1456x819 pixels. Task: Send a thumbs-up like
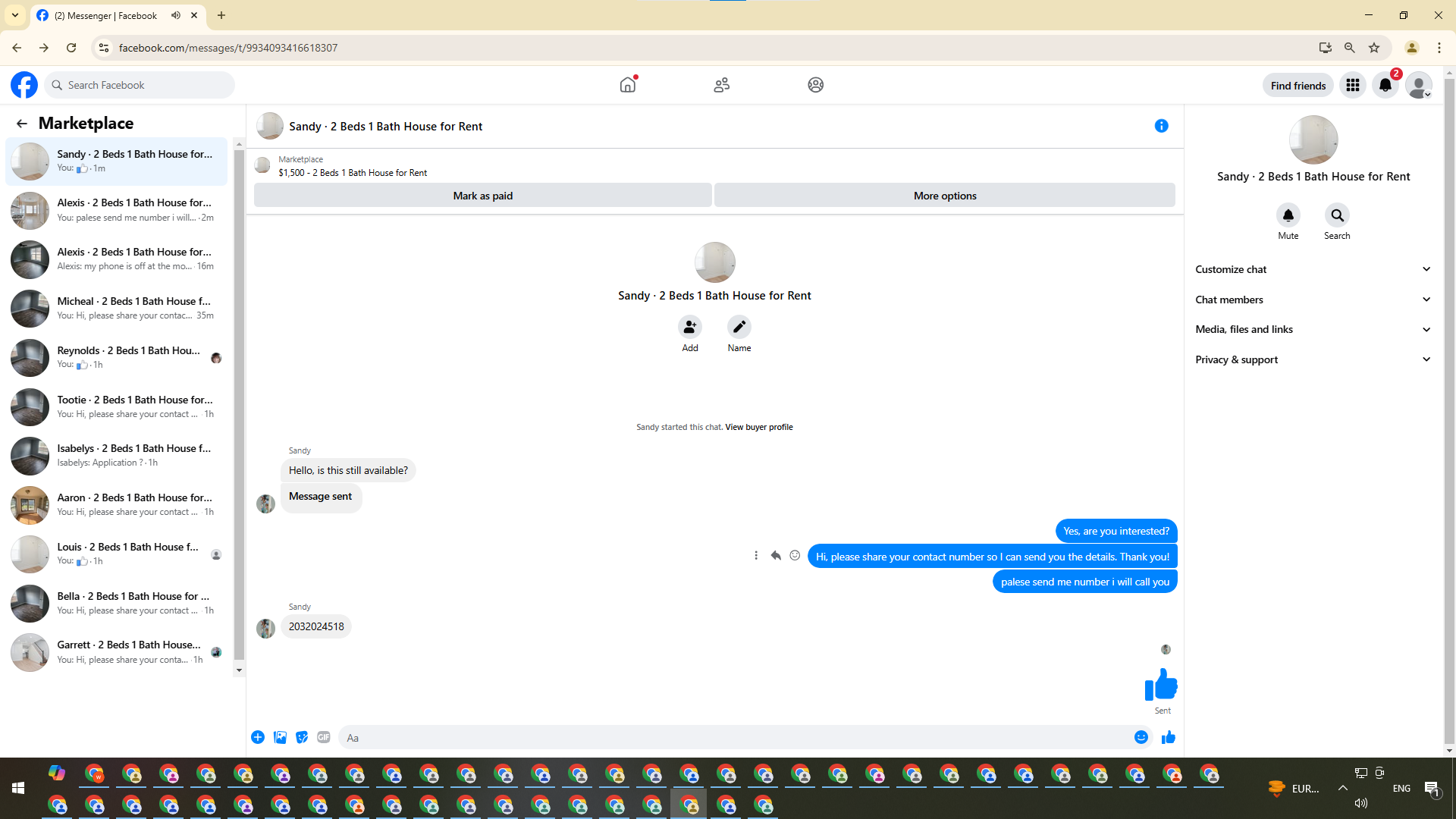click(x=1168, y=737)
